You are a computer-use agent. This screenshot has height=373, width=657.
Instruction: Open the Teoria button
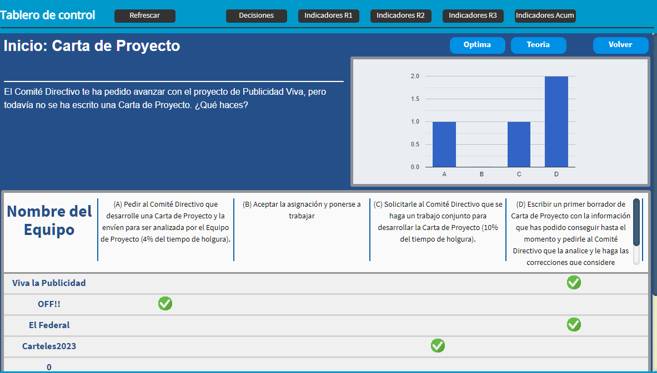pyautogui.click(x=538, y=45)
